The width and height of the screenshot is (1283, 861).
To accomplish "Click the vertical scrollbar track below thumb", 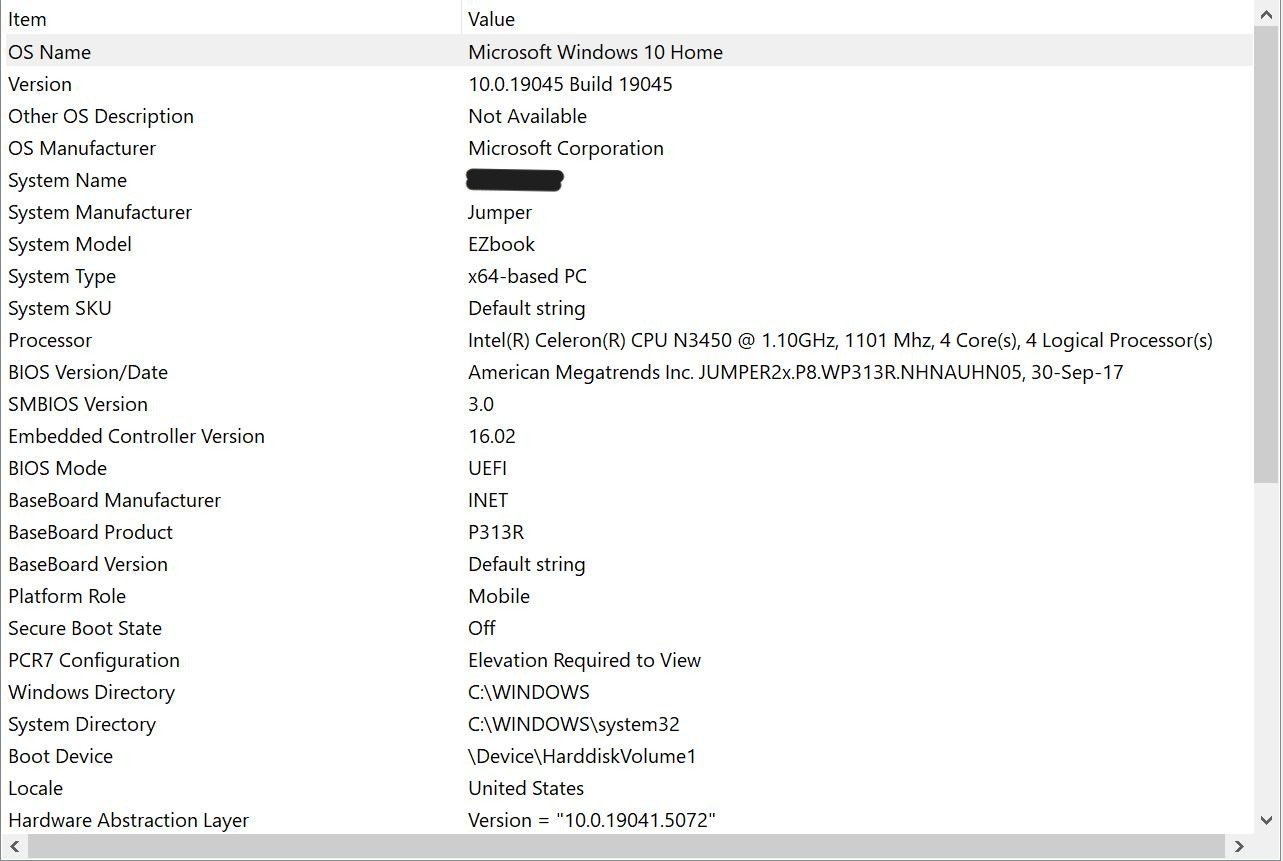I will [1267, 645].
